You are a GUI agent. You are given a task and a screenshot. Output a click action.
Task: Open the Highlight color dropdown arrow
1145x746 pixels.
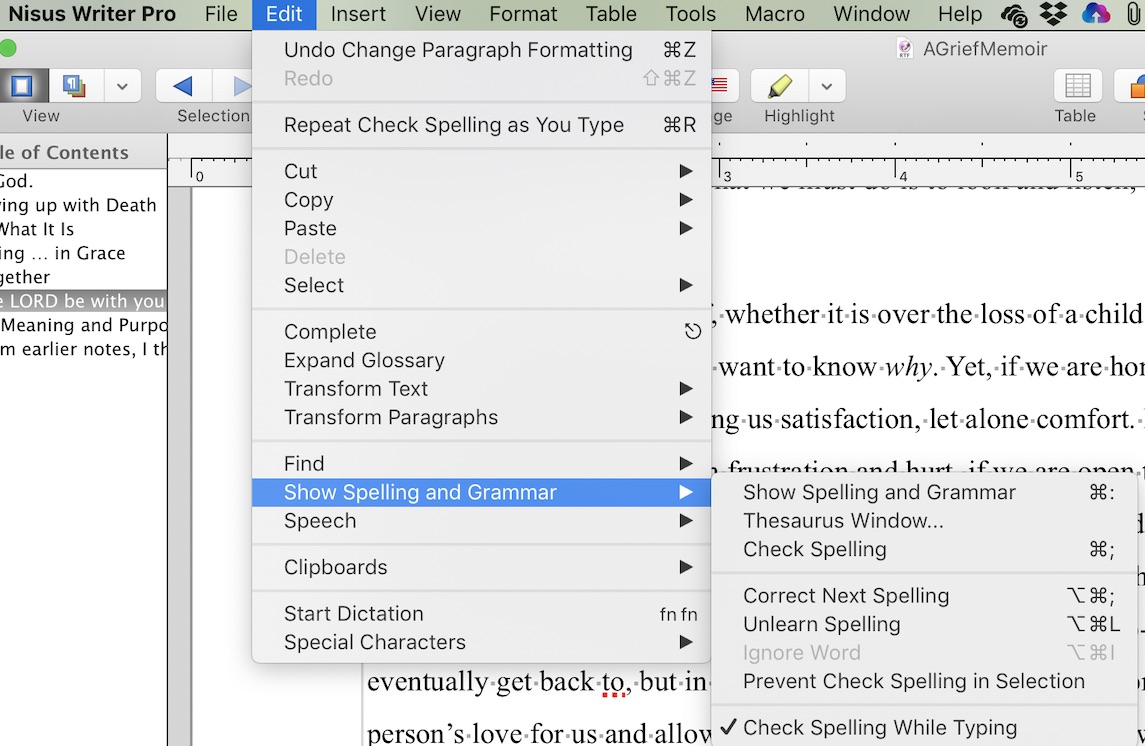click(x=827, y=86)
